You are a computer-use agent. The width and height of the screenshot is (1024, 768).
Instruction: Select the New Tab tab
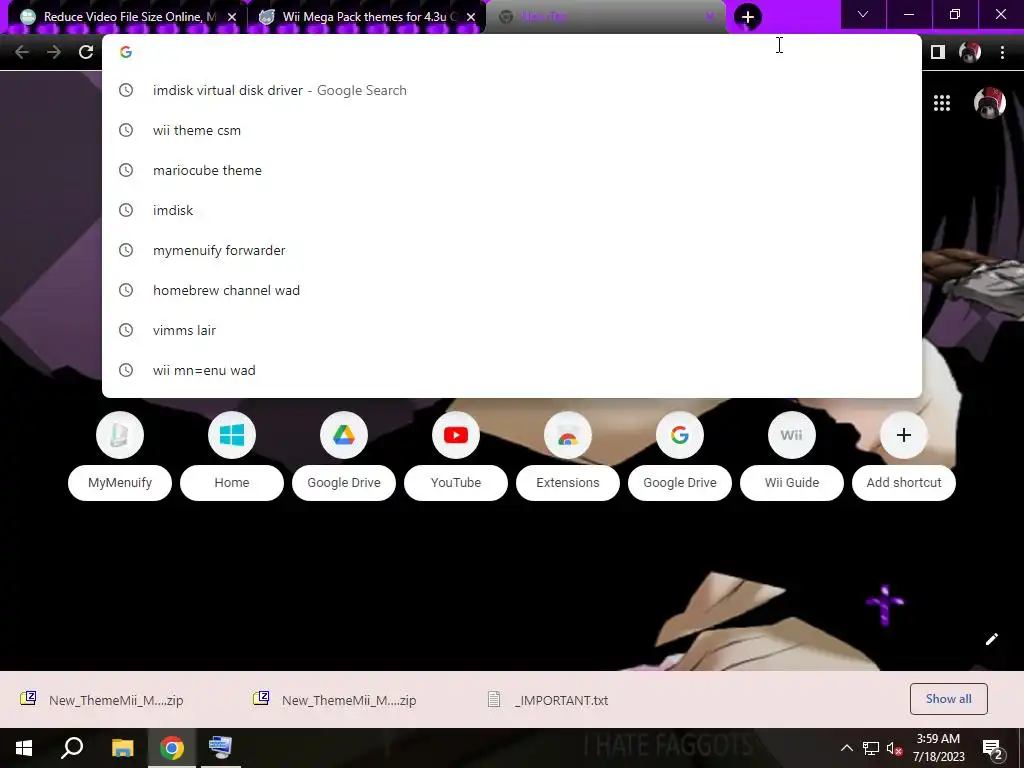pyautogui.click(x=605, y=17)
